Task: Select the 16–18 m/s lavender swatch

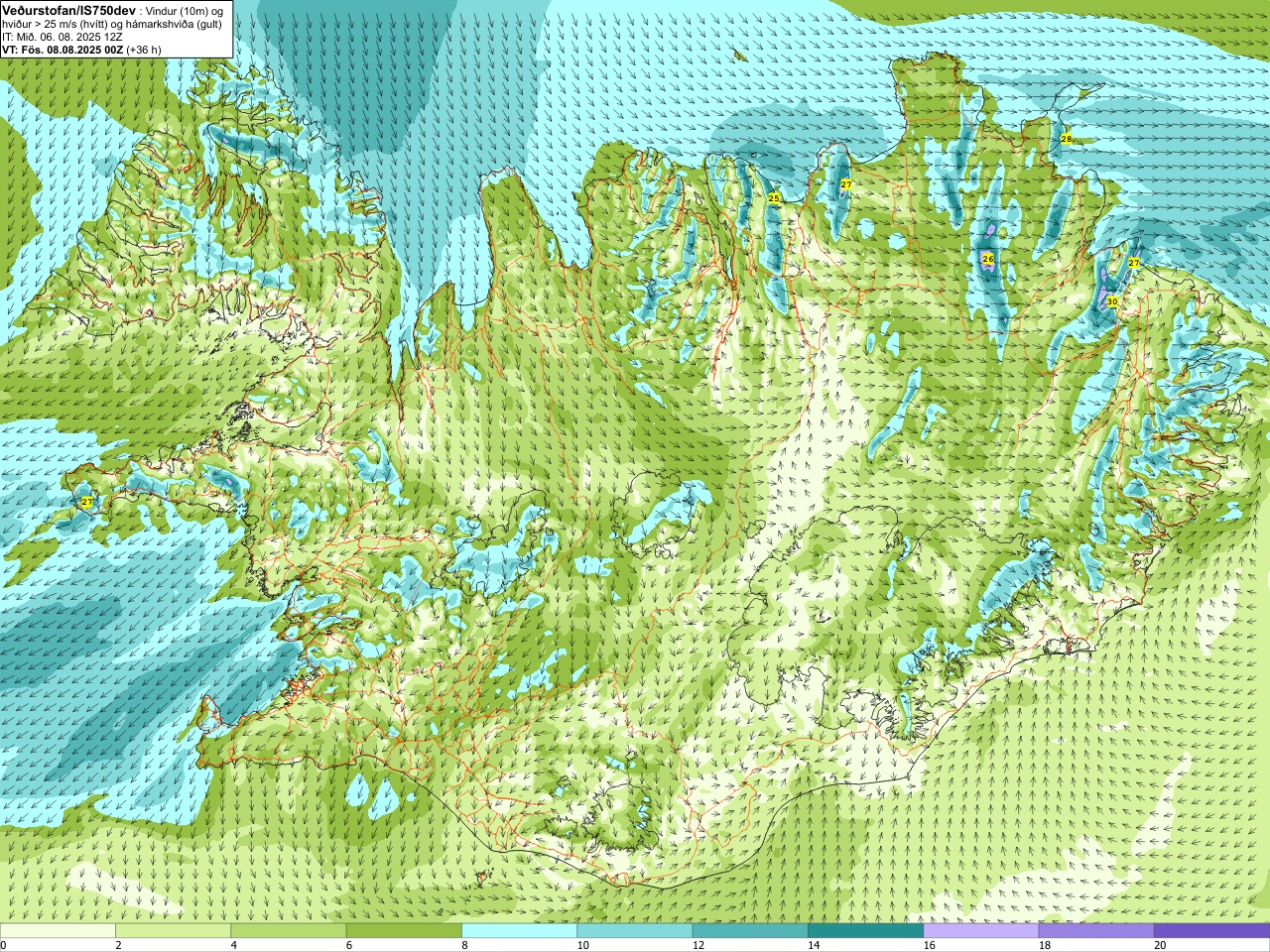Action: pyautogui.click(x=981, y=931)
